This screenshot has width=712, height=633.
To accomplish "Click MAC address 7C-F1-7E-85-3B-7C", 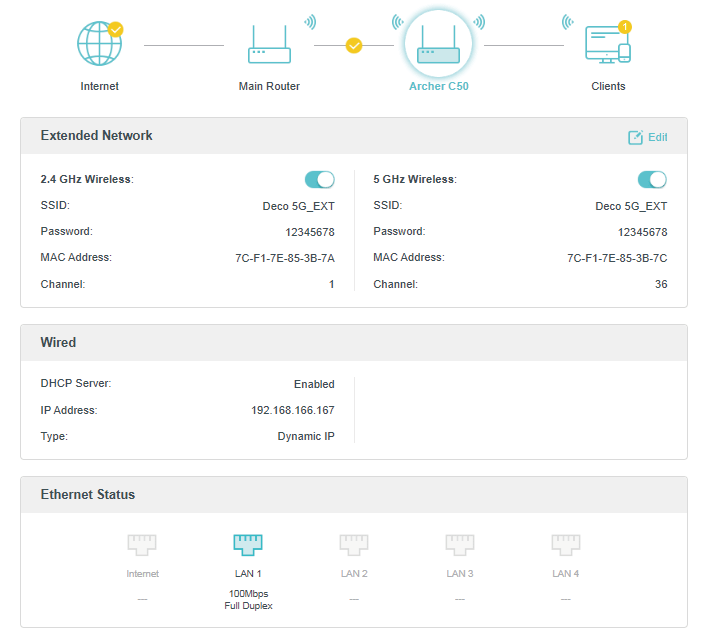I will click(x=617, y=258).
